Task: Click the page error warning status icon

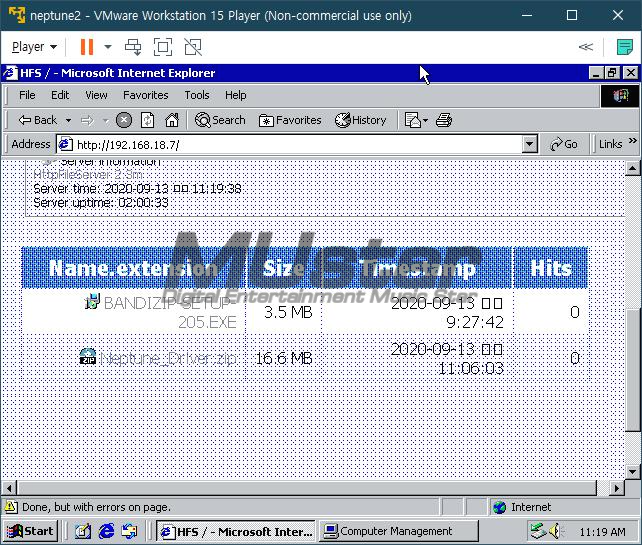Action: [x=11, y=507]
